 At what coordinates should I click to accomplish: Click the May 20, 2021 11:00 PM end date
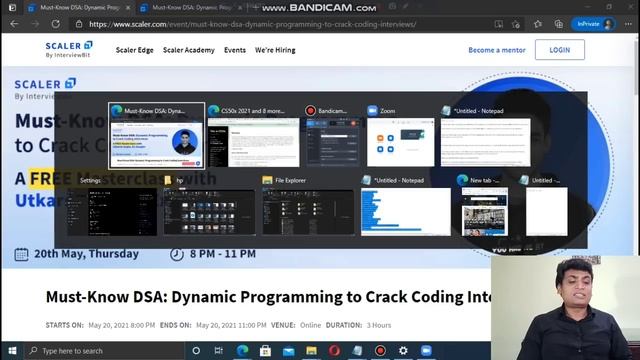[231, 325]
